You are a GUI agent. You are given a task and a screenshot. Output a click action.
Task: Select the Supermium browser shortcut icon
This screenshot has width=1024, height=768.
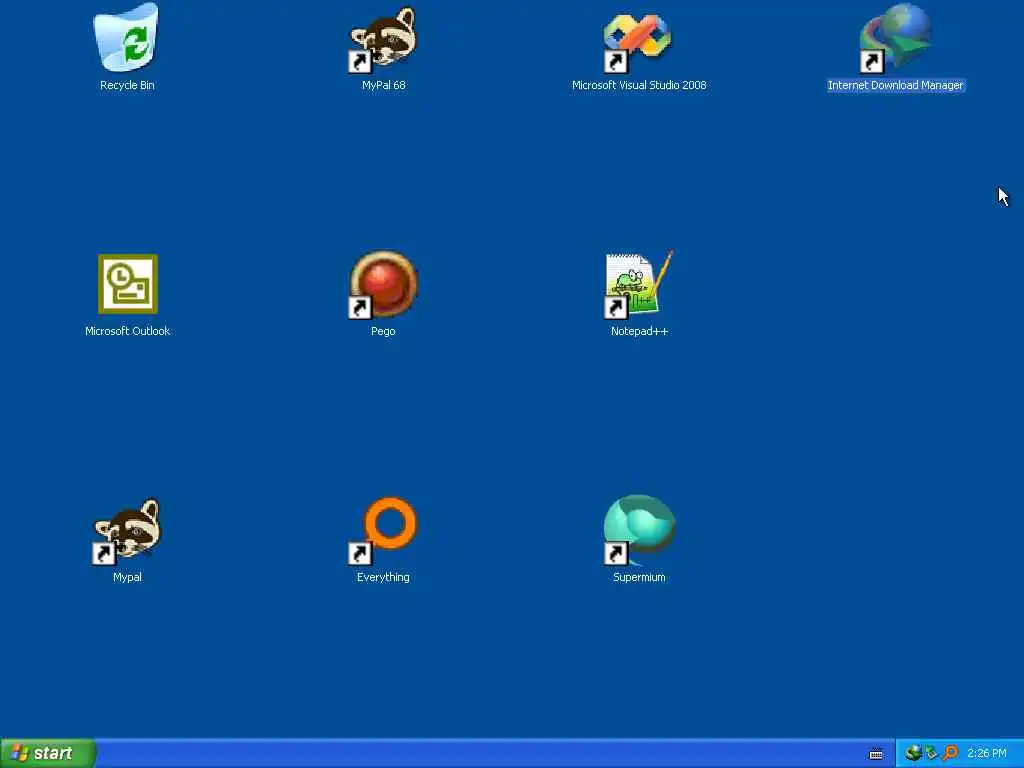tap(639, 530)
